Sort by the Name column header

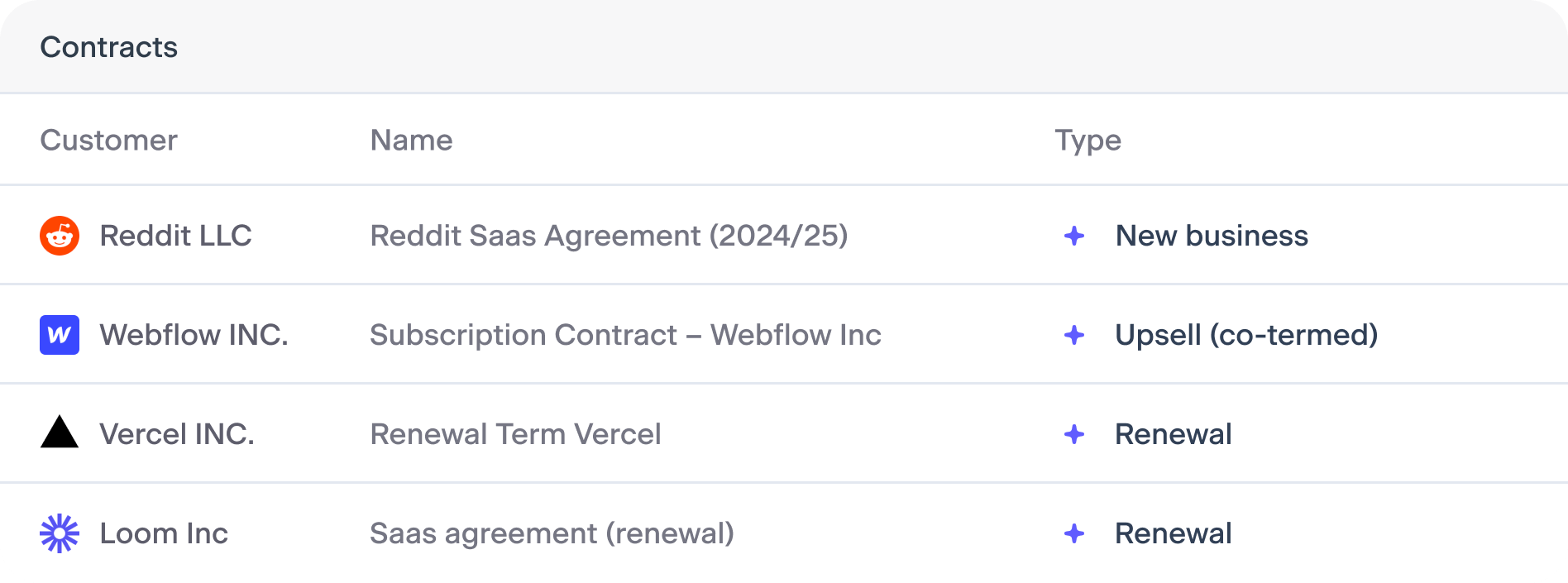[411, 141]
